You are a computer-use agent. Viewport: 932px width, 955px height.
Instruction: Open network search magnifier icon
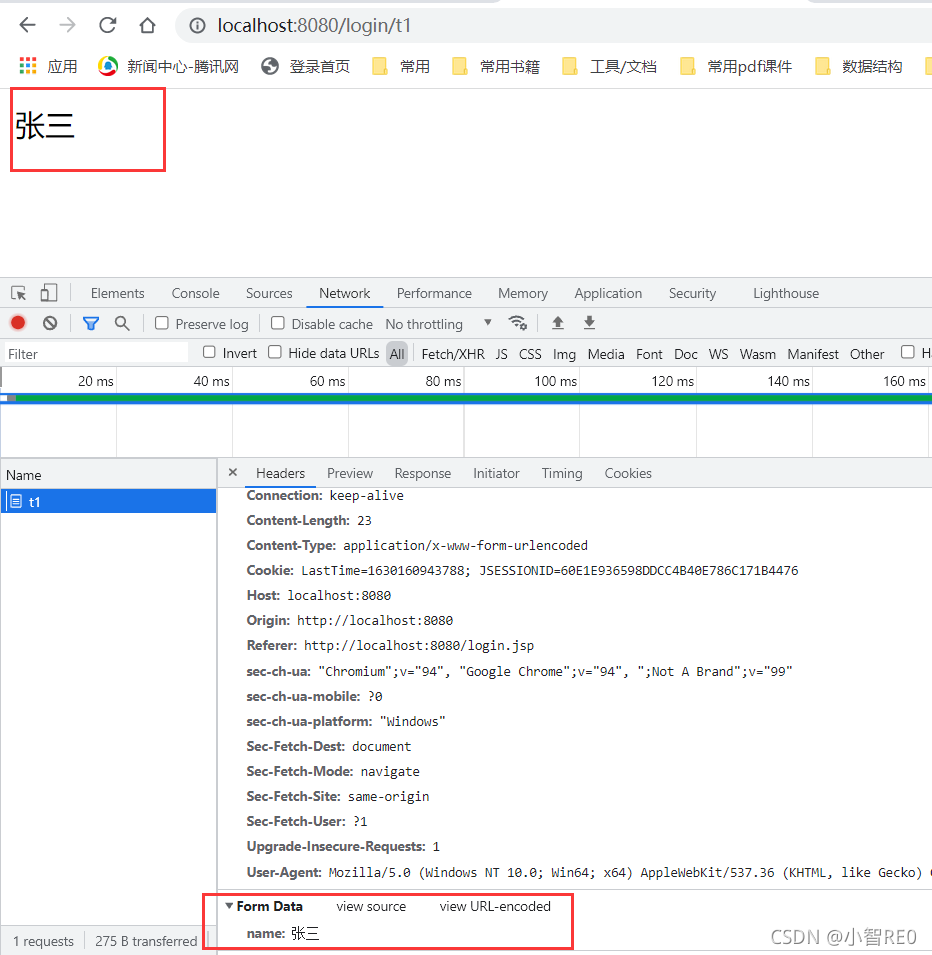tap(122, 323)
